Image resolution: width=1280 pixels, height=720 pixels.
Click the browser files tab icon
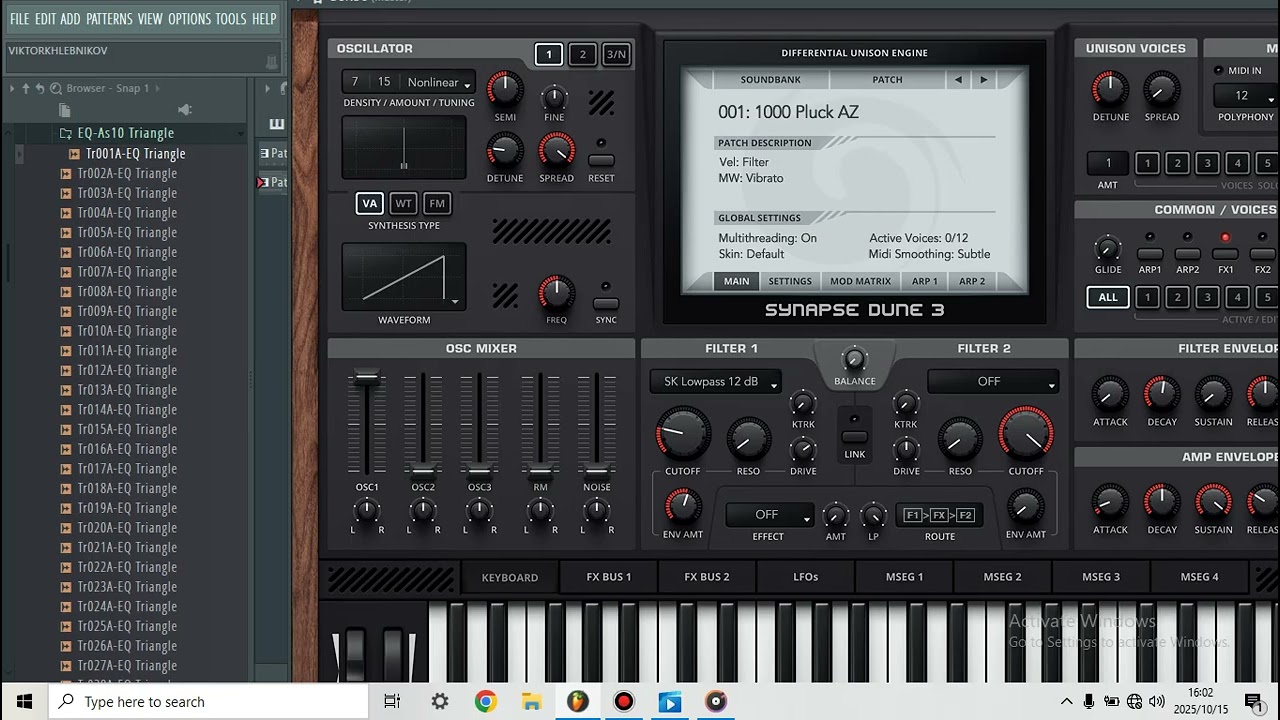65,110
